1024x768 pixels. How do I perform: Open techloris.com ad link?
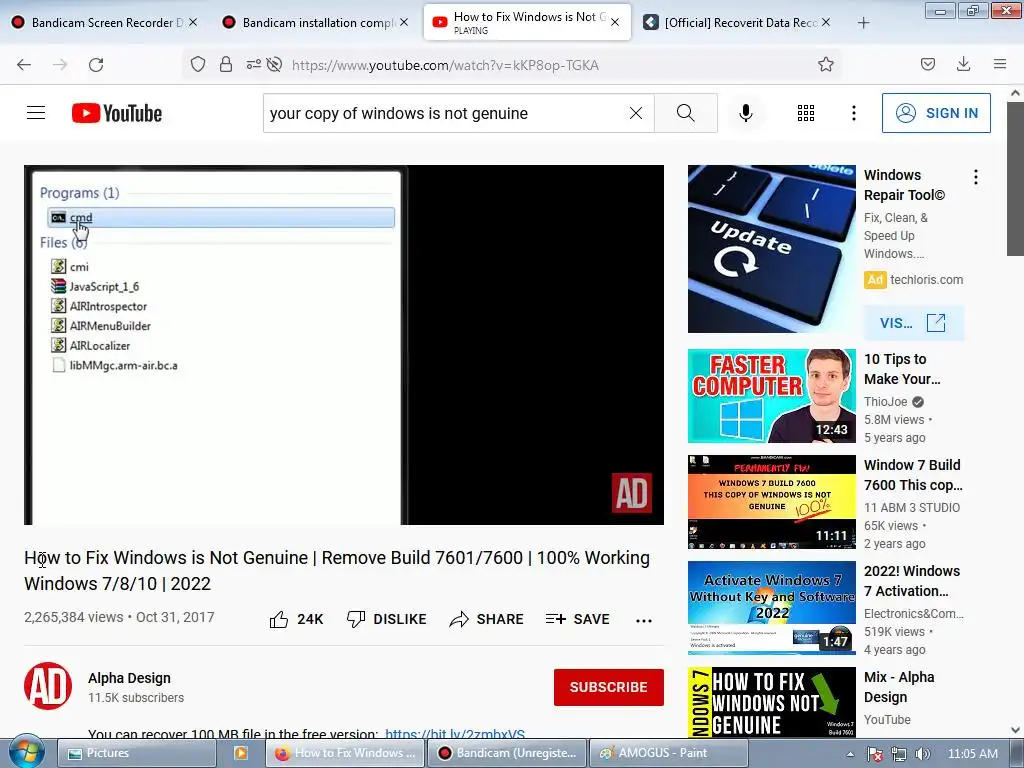(x=926, y=280)
